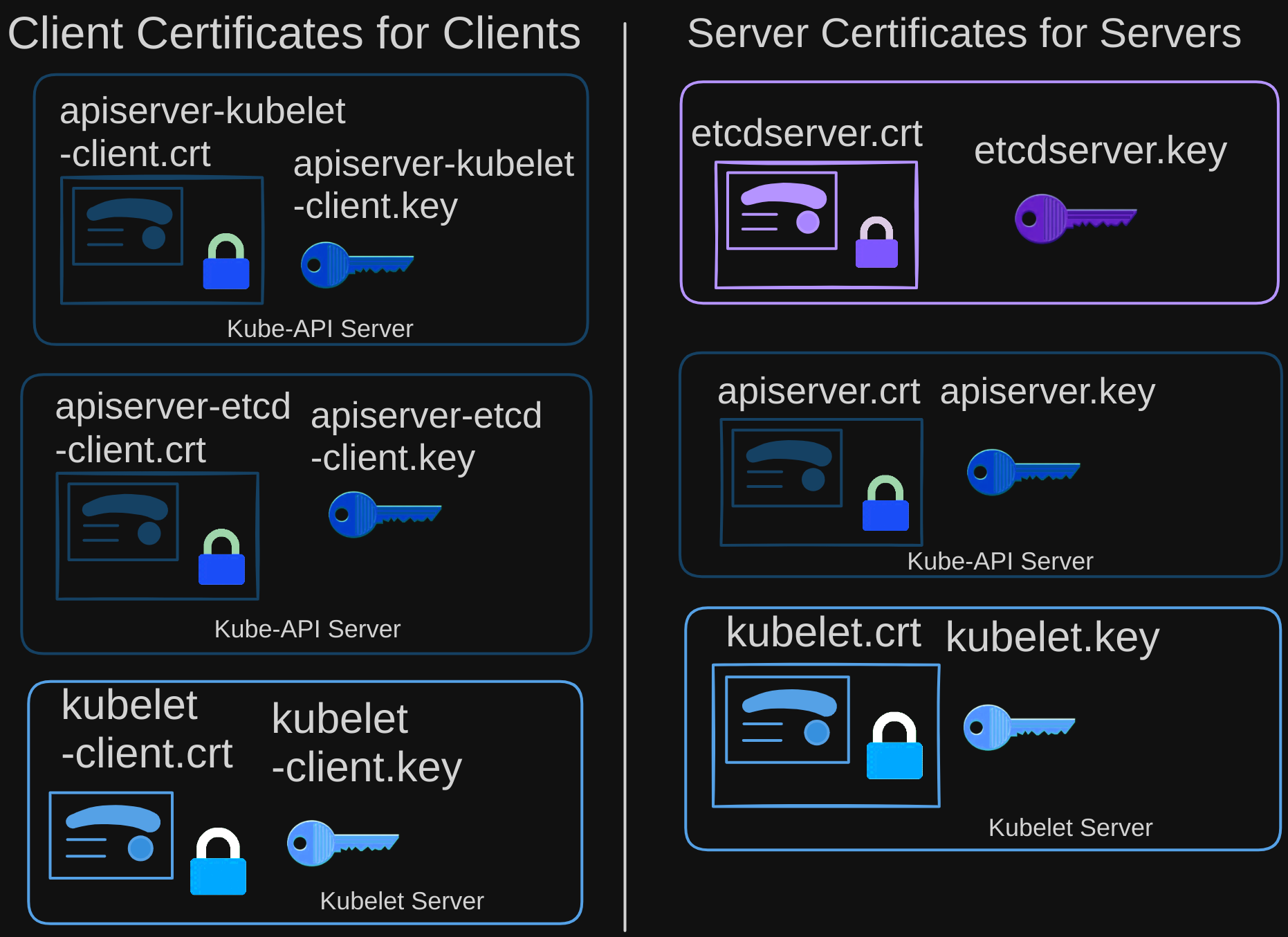The width and height of the screenshot is (1288, 937).
Task: Click the padlock on apiserver-etcd-client certificate
Action: tap(221, 557)
